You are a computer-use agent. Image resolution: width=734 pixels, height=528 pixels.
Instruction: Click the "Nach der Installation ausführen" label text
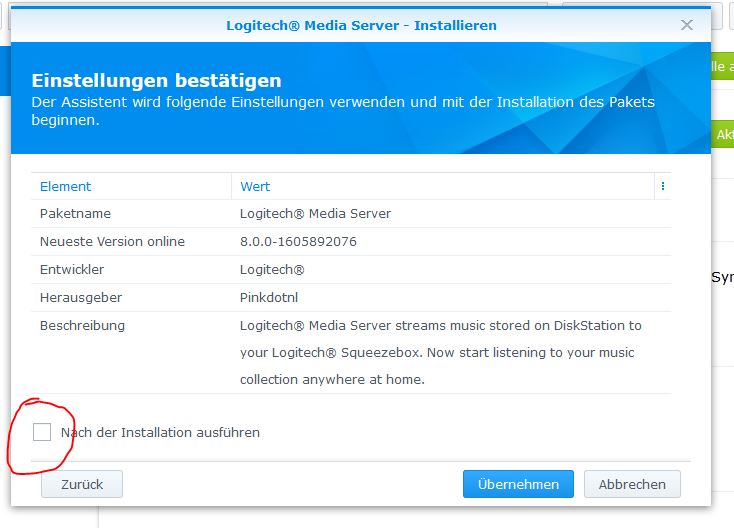[x=160, y=432]
